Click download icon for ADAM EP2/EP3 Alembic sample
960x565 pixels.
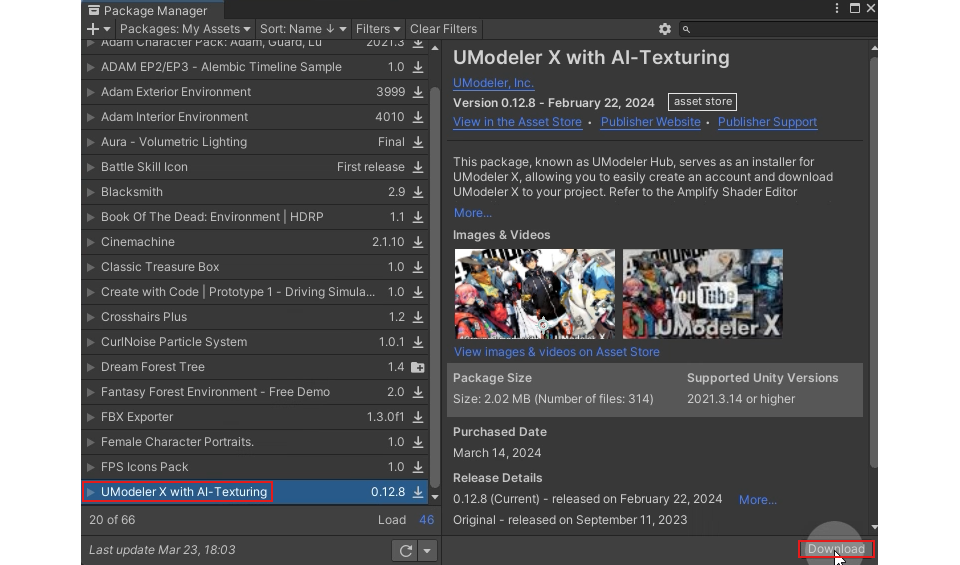tap(418, 67)
